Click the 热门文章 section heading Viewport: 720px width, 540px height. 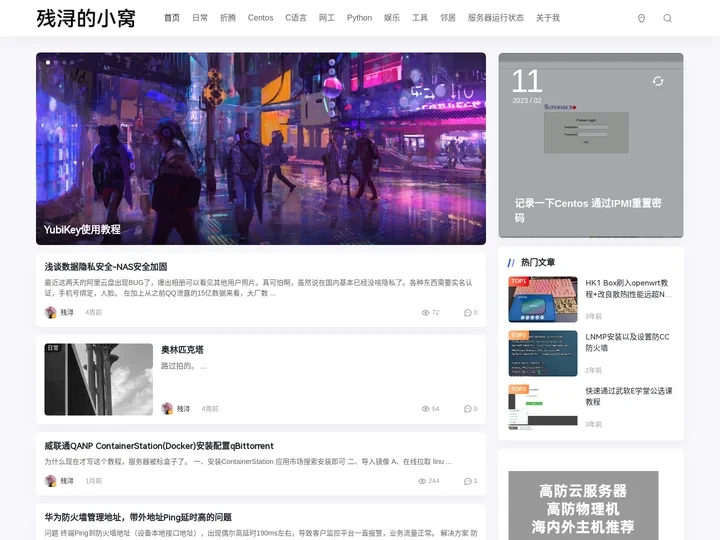[x=538, y=262]
